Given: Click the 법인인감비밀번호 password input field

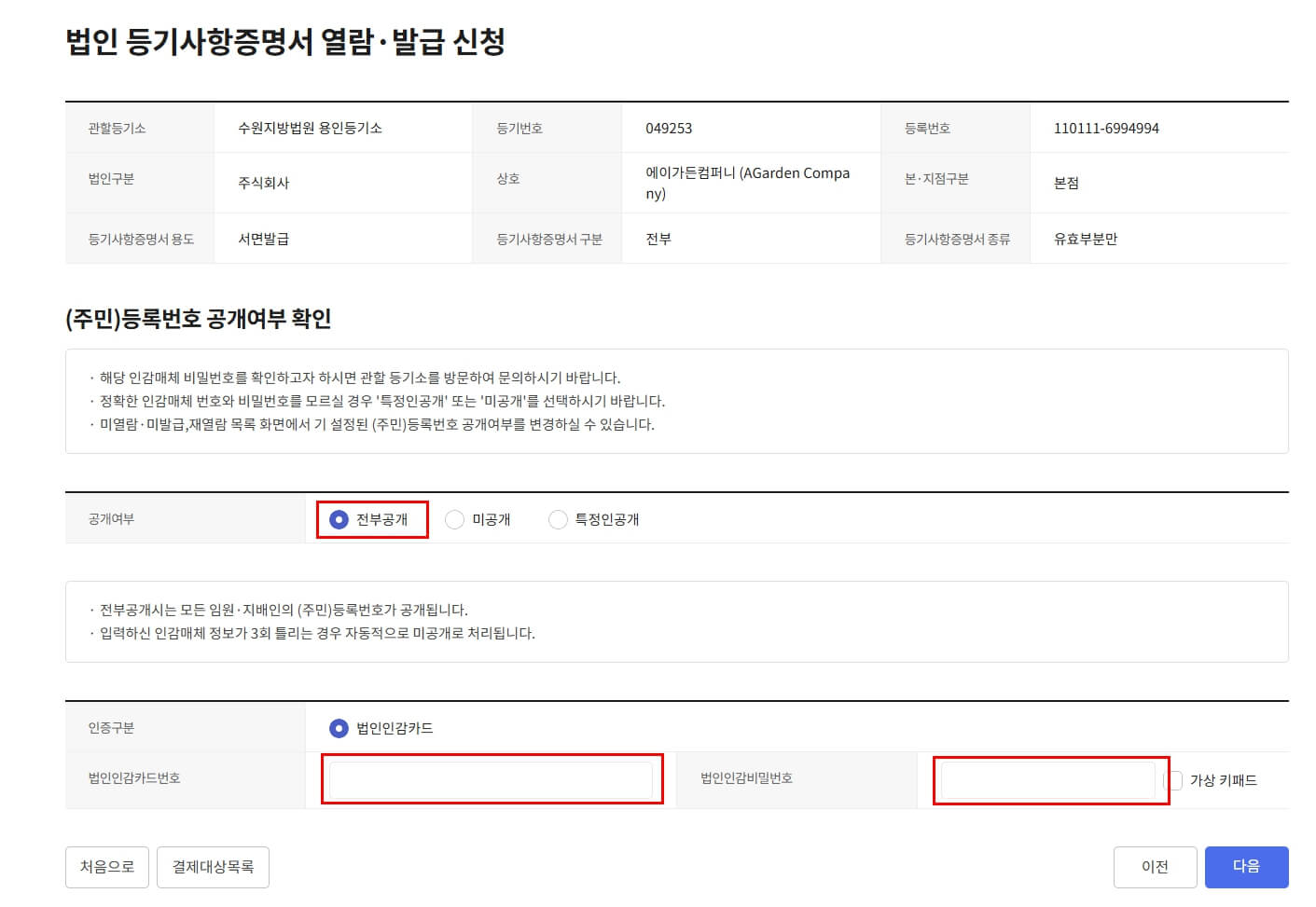Looking at the screenshot, I should point(1048,779).
